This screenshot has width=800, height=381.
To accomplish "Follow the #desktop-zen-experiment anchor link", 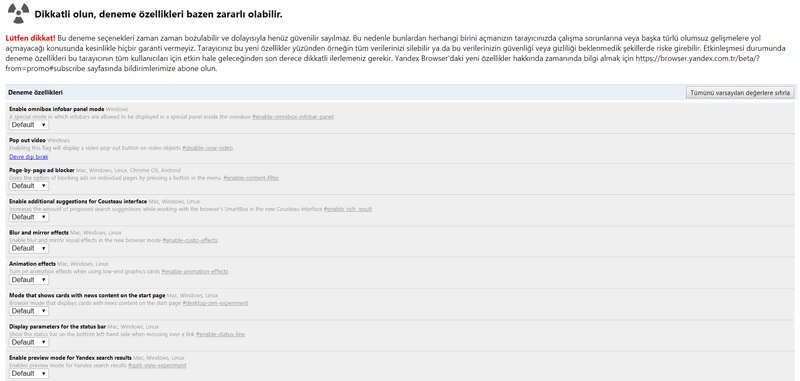I will [x=215, y=303].
